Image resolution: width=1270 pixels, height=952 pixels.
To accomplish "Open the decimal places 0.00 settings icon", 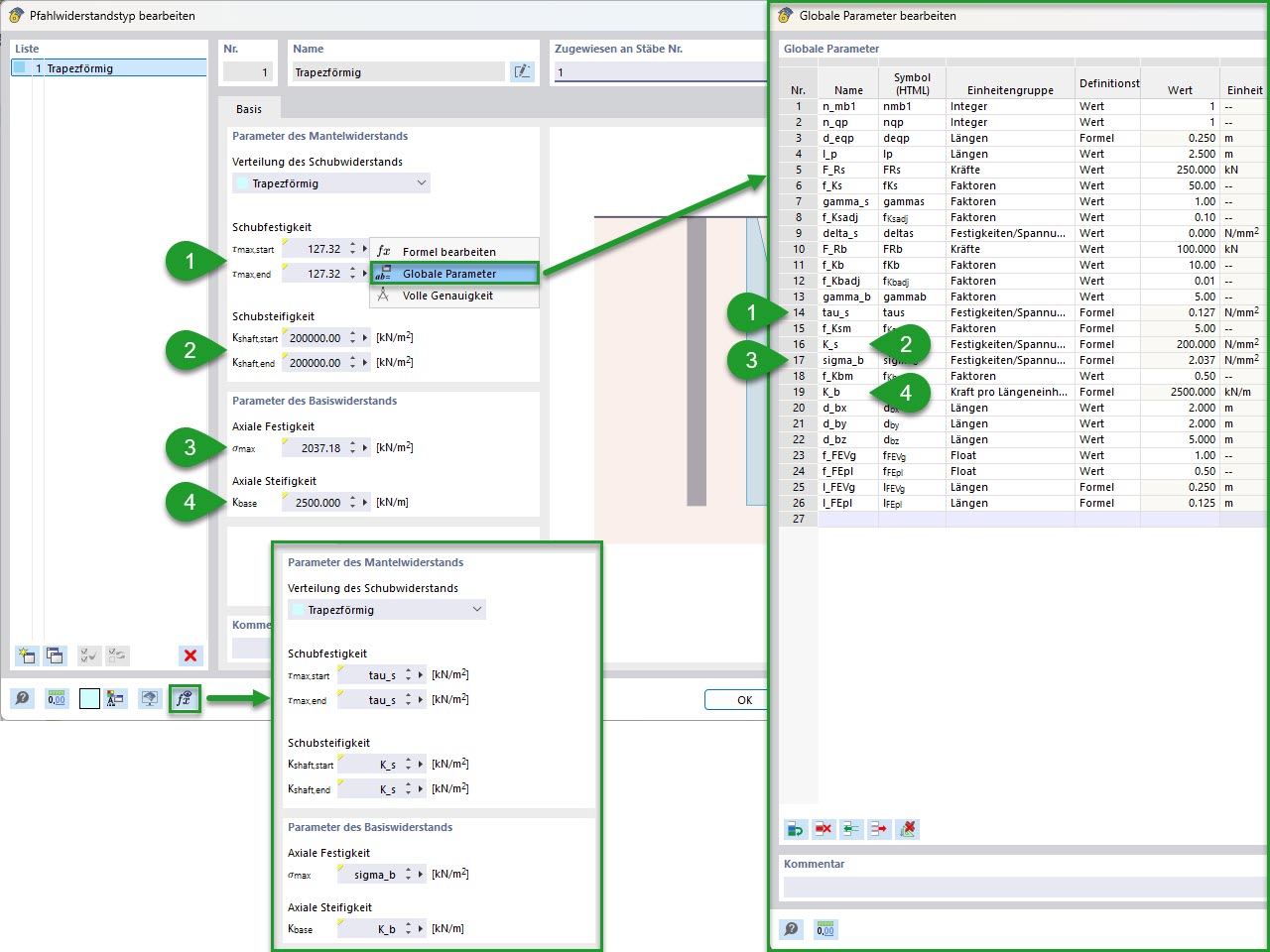I will coord(57,698).
